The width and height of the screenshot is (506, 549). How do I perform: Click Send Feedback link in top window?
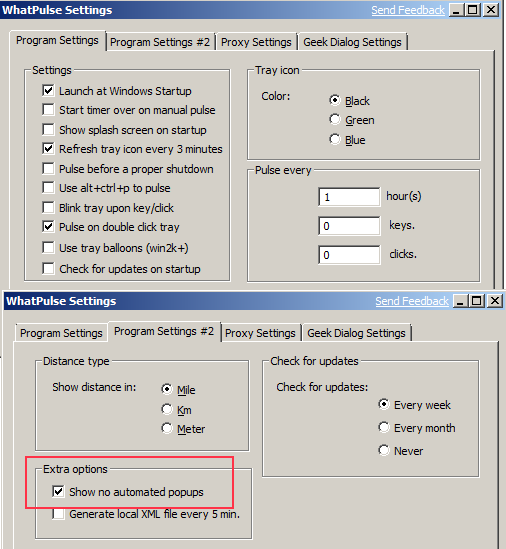click(408, 10)
